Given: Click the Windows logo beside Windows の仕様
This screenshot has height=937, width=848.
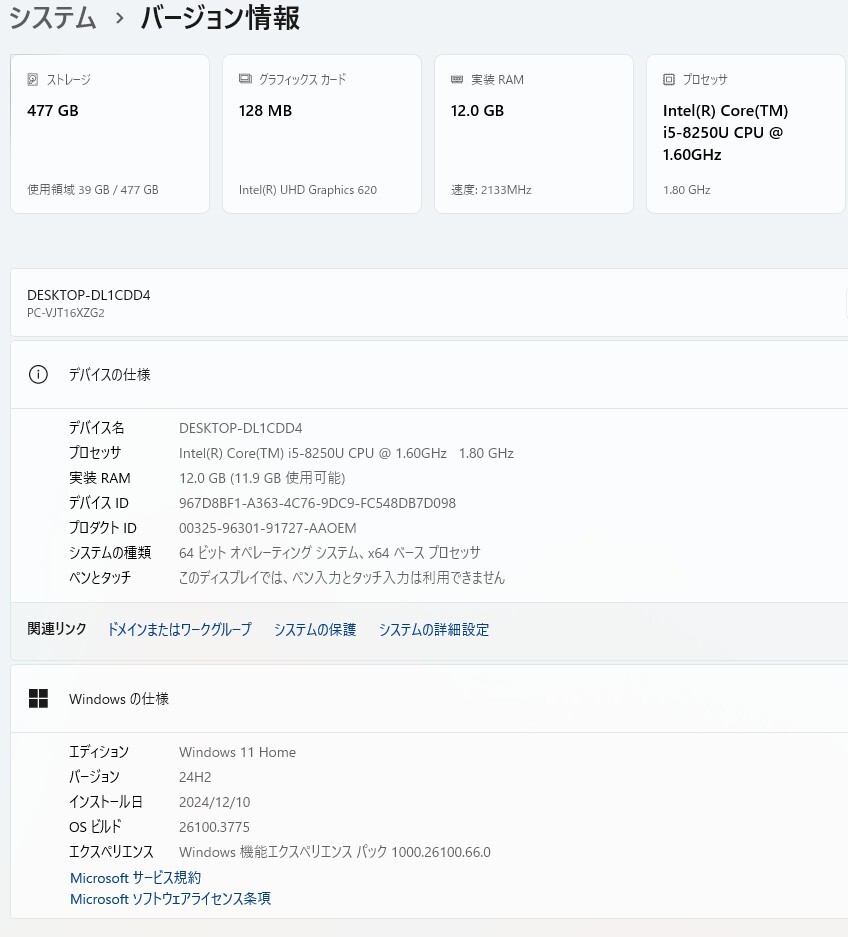Looking at the screenshot, I should (38, 698).
